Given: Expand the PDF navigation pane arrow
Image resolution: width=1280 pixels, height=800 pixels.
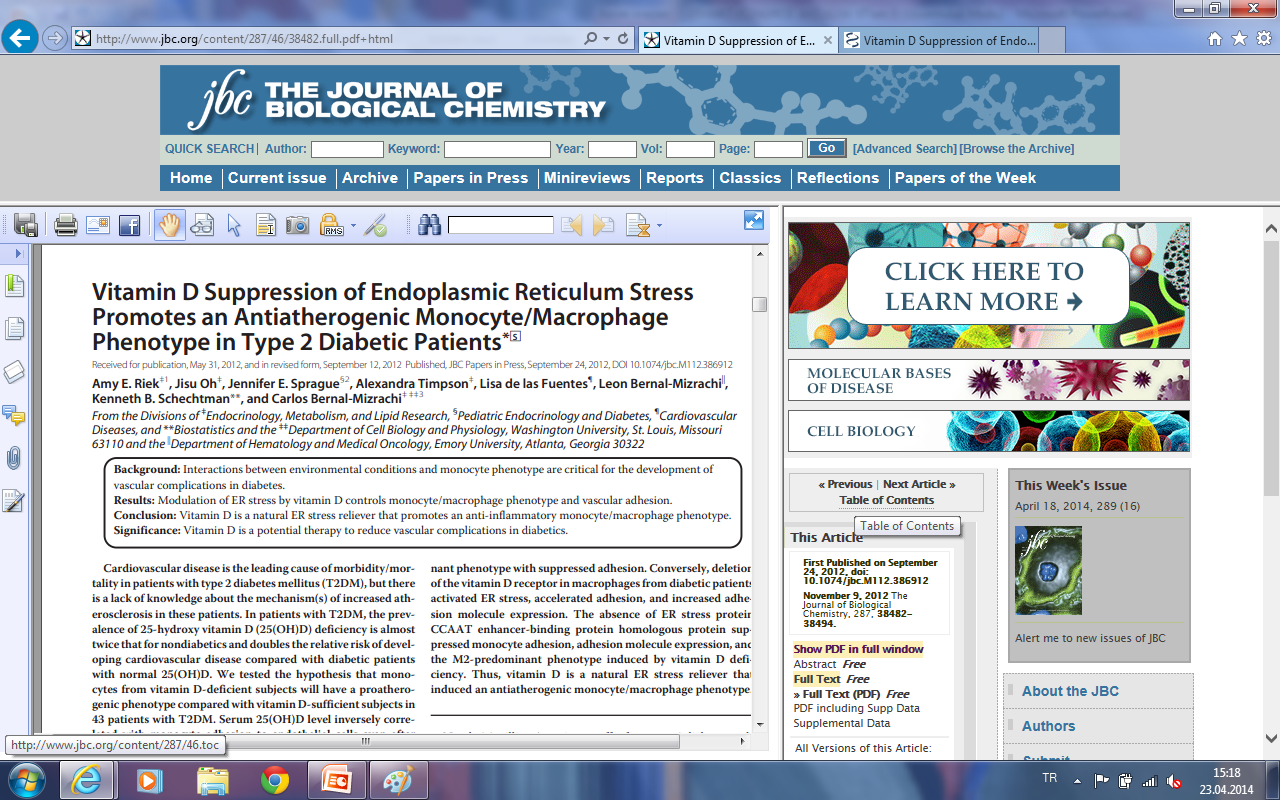Looking at the screenshot, I should [18, 254].
